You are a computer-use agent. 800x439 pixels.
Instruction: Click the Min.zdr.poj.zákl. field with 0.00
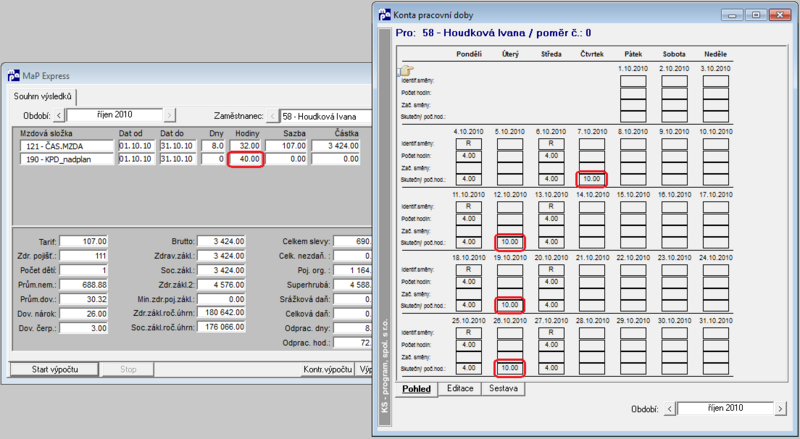(221, 299)
